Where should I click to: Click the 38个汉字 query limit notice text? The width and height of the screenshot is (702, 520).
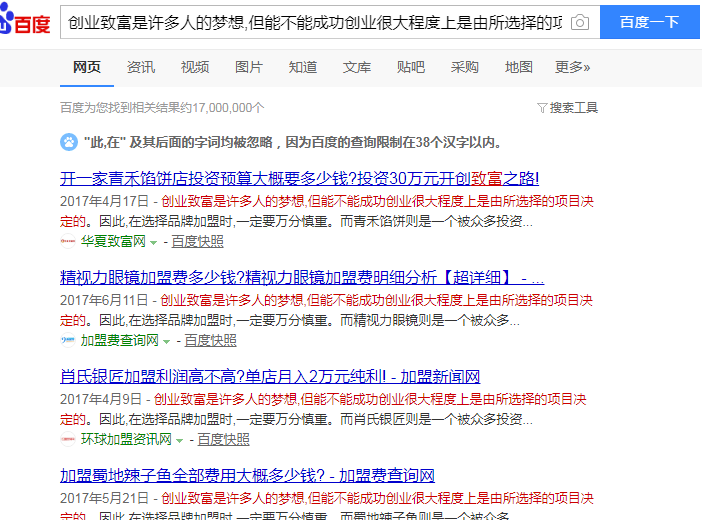pyautogui.click(x=293, y=142)
